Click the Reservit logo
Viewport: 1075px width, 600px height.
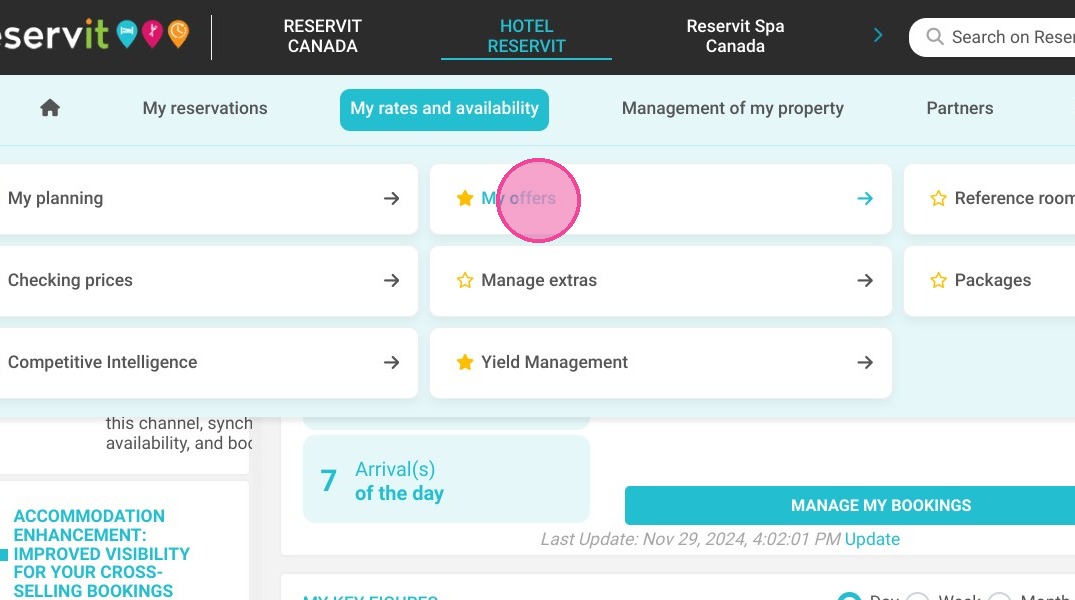click(x=95, y=34)
